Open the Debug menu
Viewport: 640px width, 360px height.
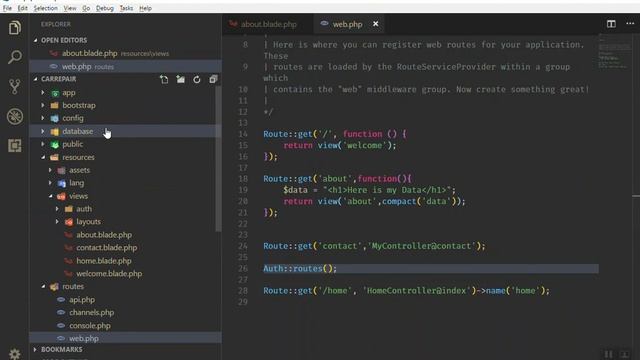coord(104,8)
